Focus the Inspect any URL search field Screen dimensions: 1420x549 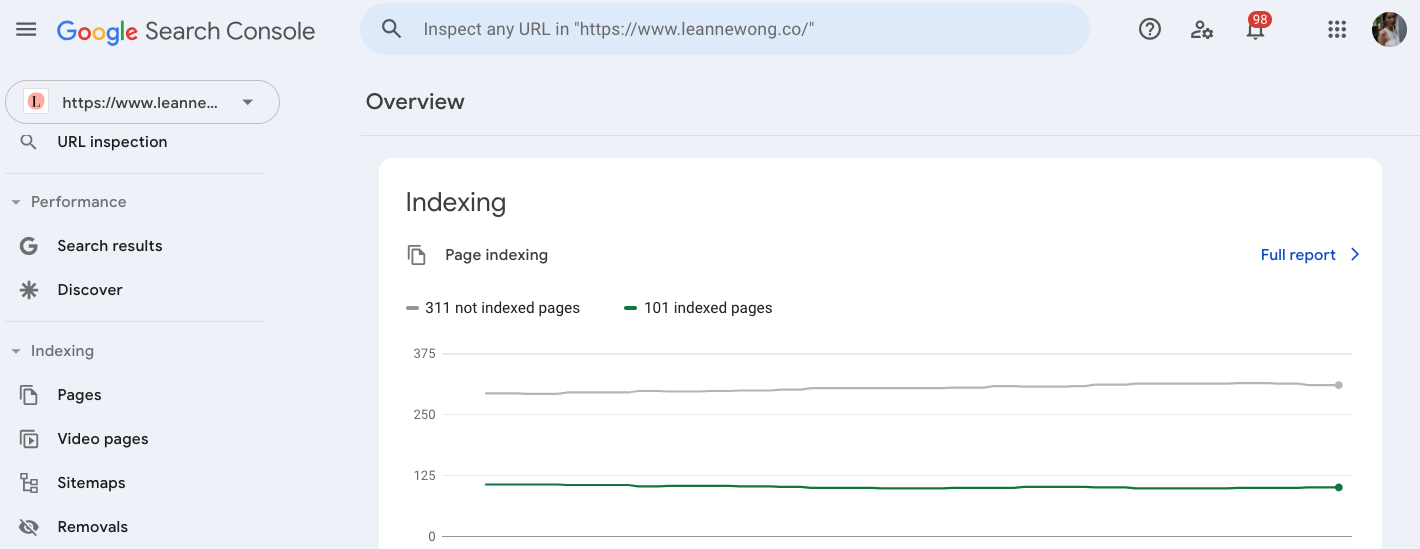click(725, 29)
